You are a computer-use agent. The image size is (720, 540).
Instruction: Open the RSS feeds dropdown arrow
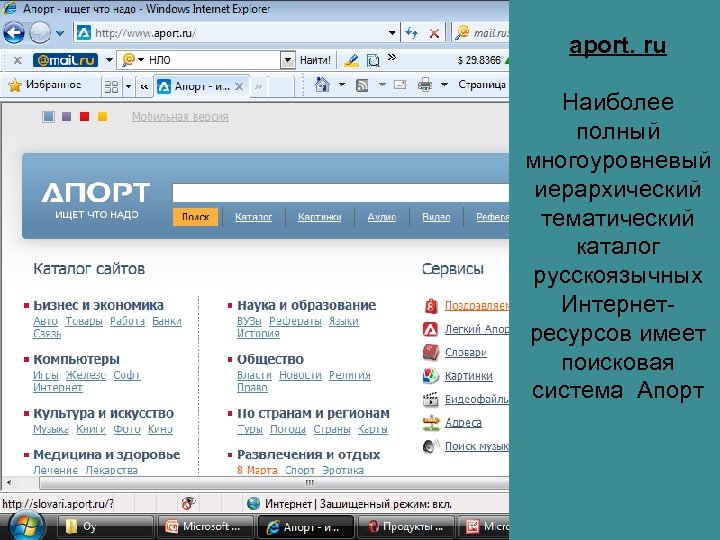tap(382, 84)
